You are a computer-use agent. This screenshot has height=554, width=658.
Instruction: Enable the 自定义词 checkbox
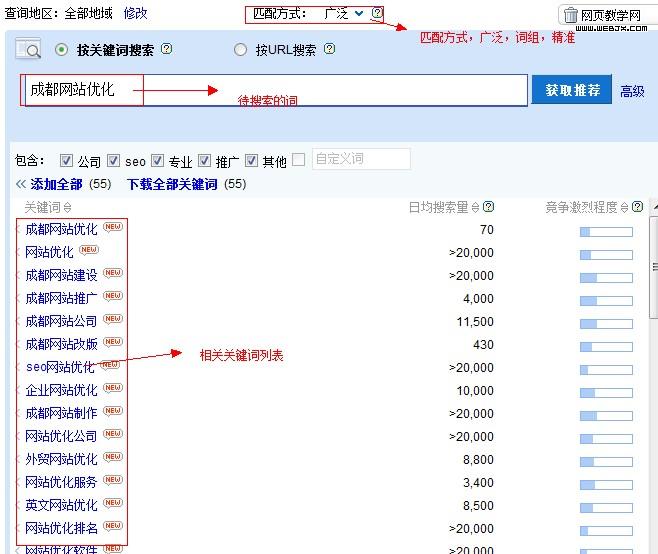tap(299, 160)
